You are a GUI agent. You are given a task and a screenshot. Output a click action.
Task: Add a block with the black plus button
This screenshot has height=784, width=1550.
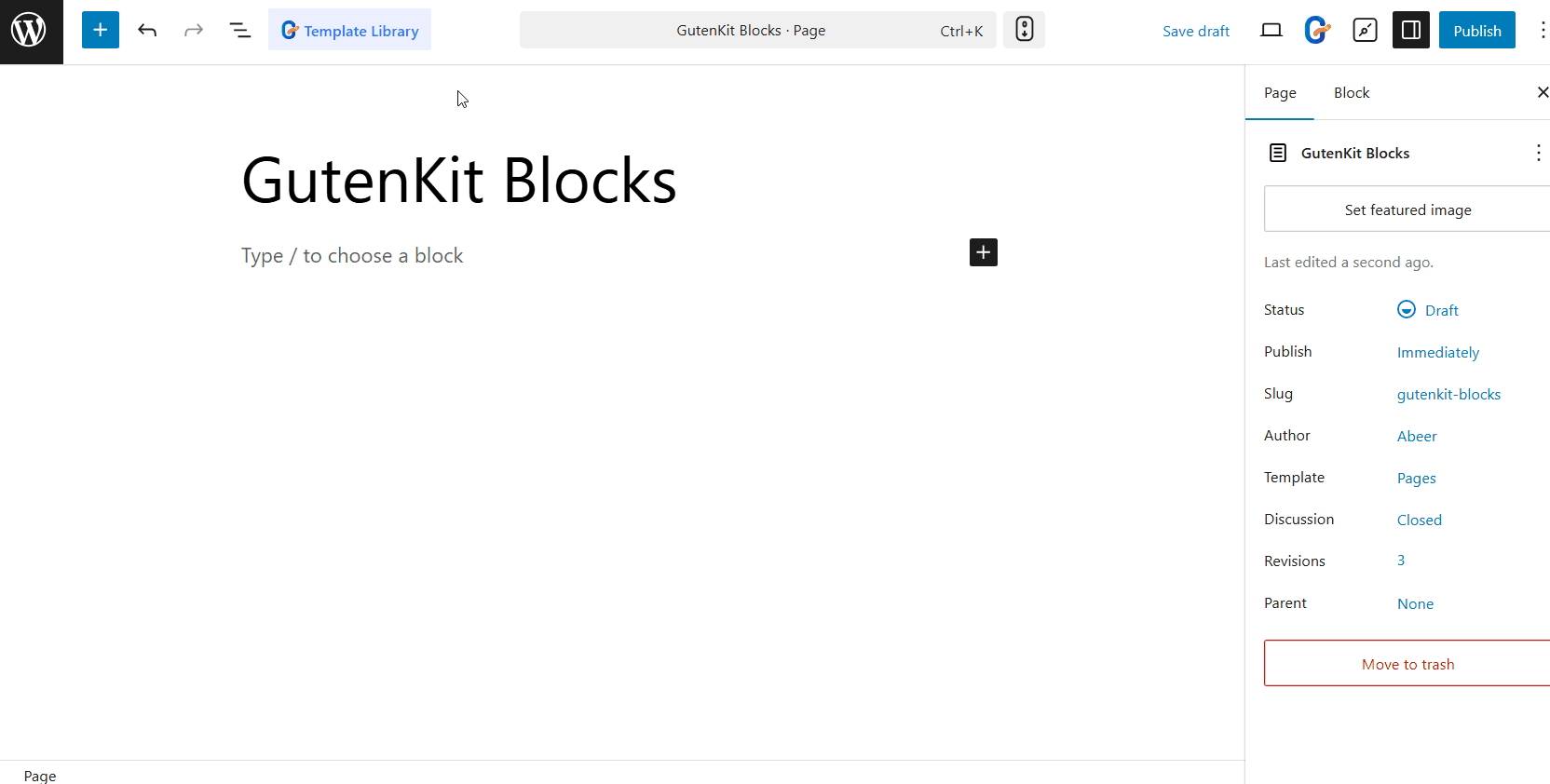point(983,252)
